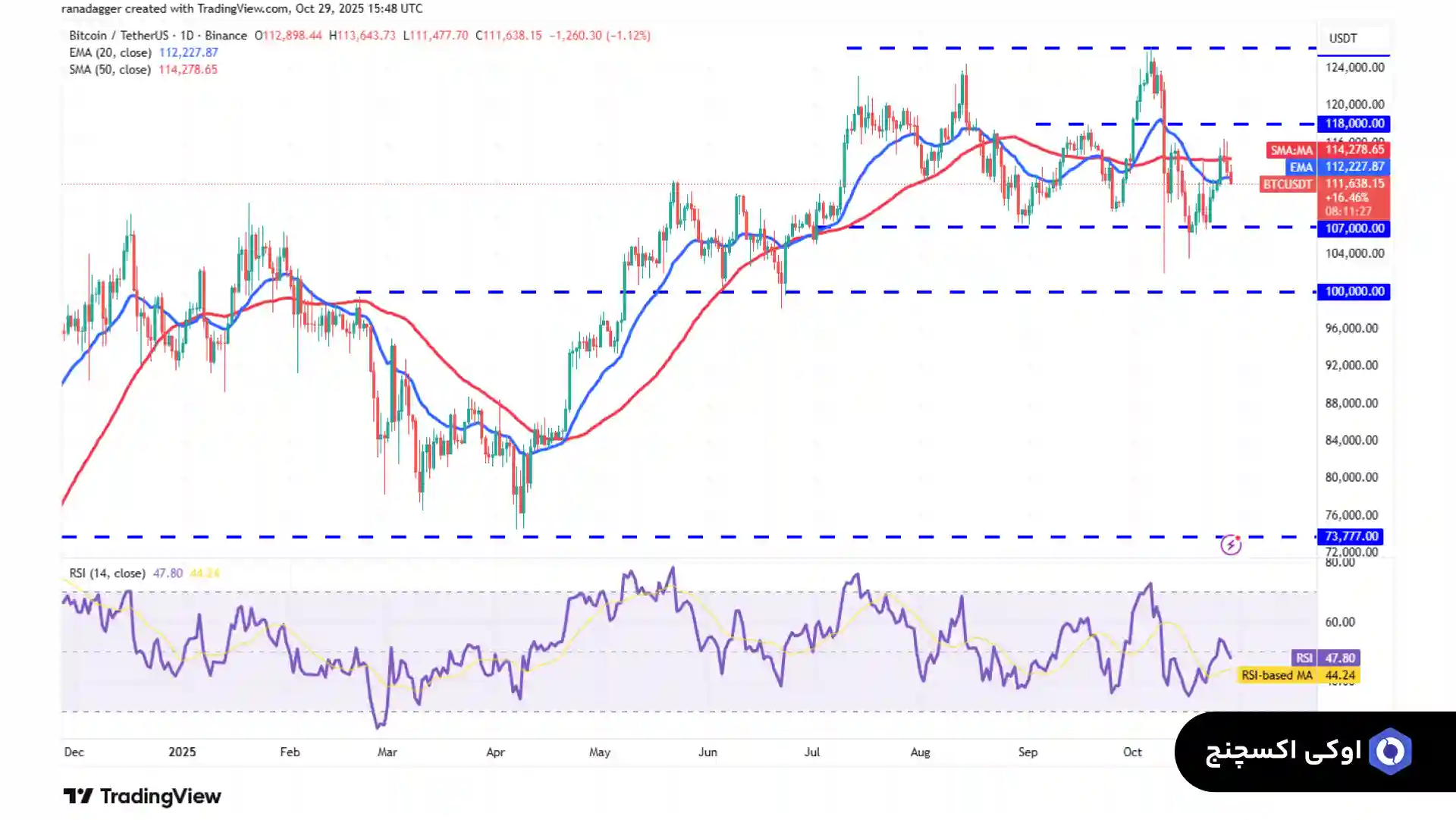Click the yellow RSI-based MA tag
The width and height of the screenshot is (1456, 820).
tap(1276, 675)
